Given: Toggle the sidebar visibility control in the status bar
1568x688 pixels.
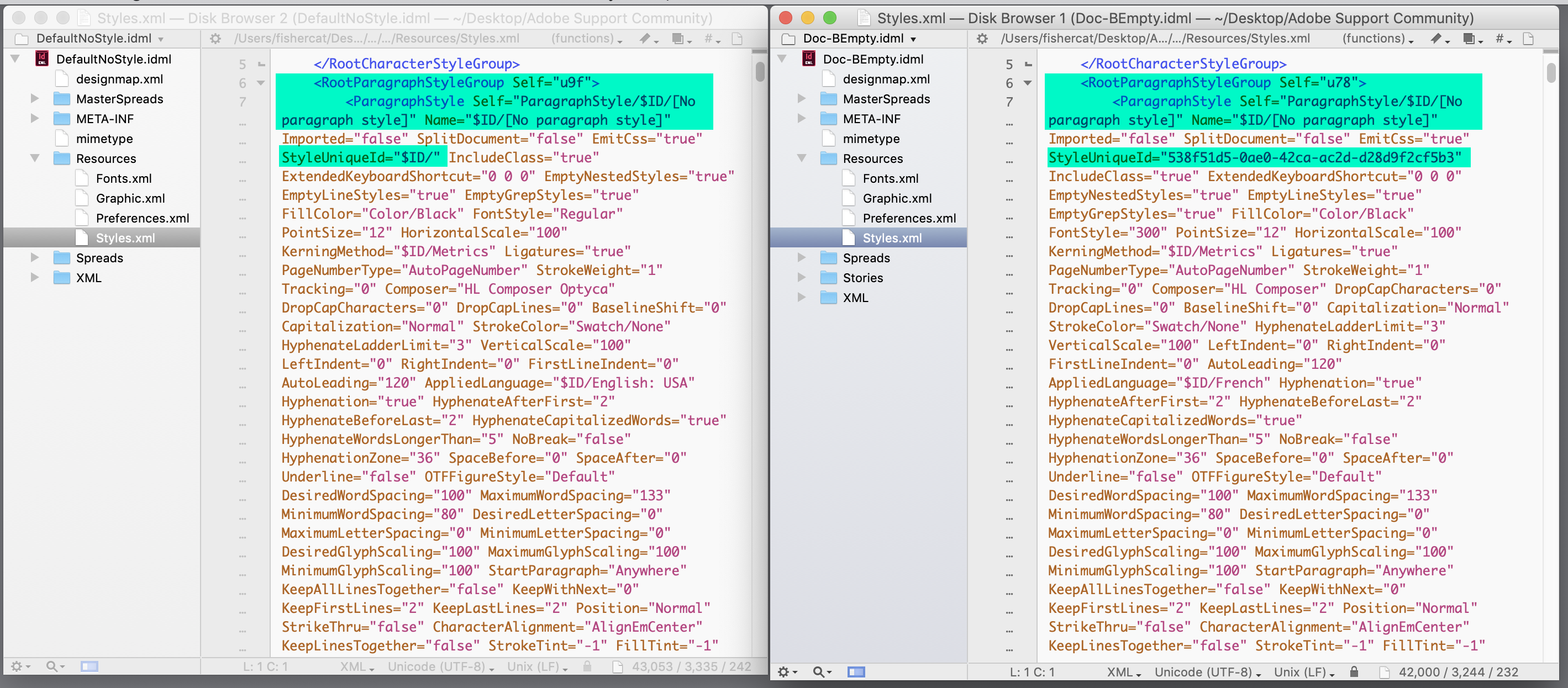Looking at the screenshot, I should (856, 672).
